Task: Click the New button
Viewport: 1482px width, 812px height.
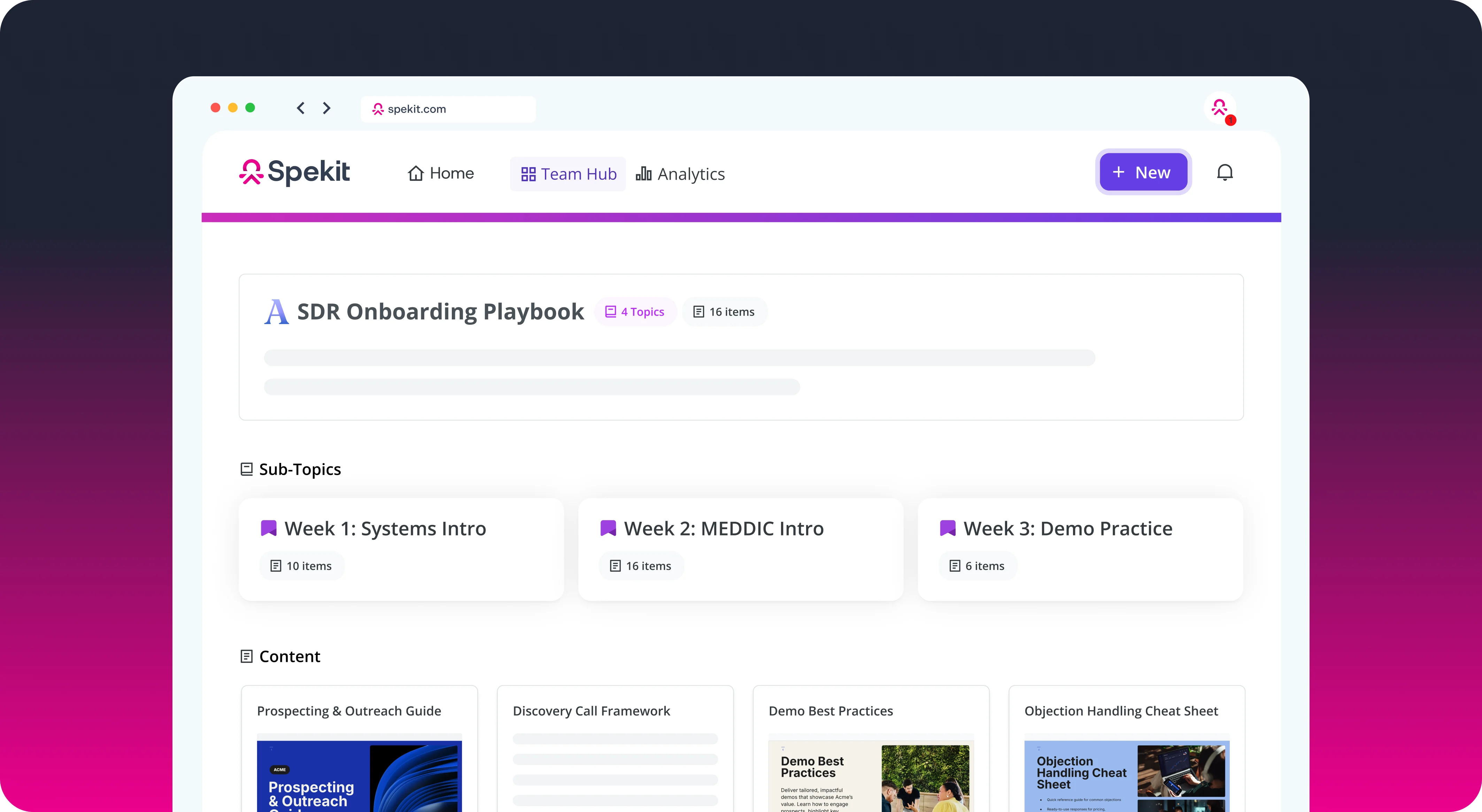Action: [x=1143, y=172]
